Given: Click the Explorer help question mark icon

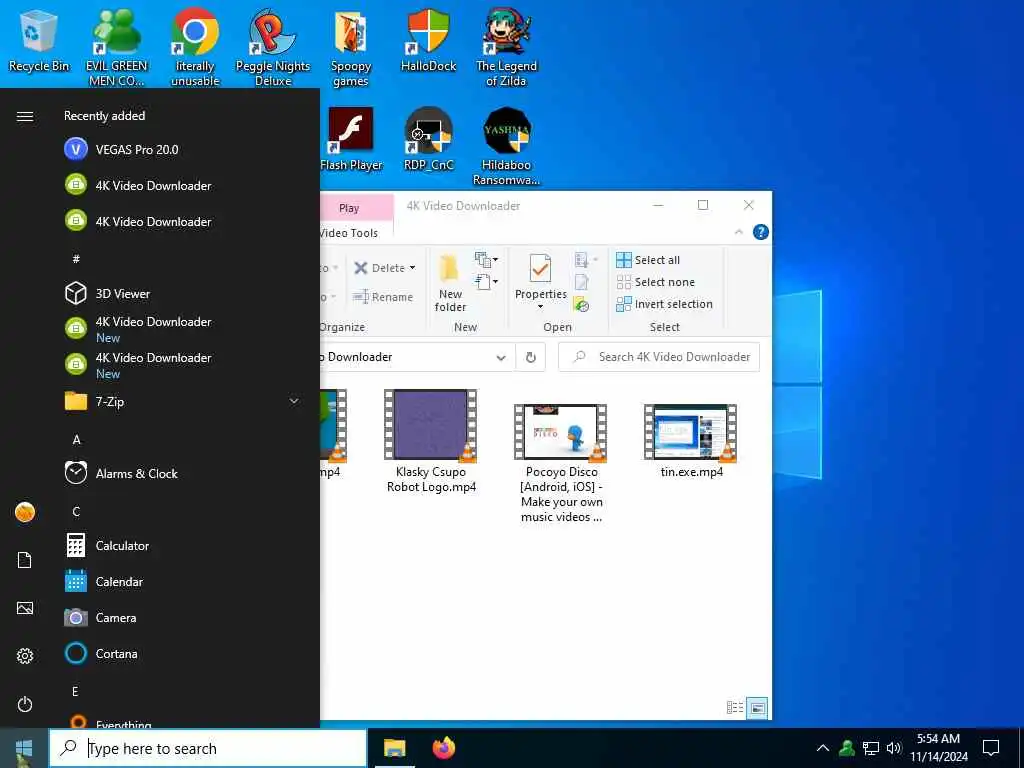Looking at the screenshot, I should click(x=761, y=232).
